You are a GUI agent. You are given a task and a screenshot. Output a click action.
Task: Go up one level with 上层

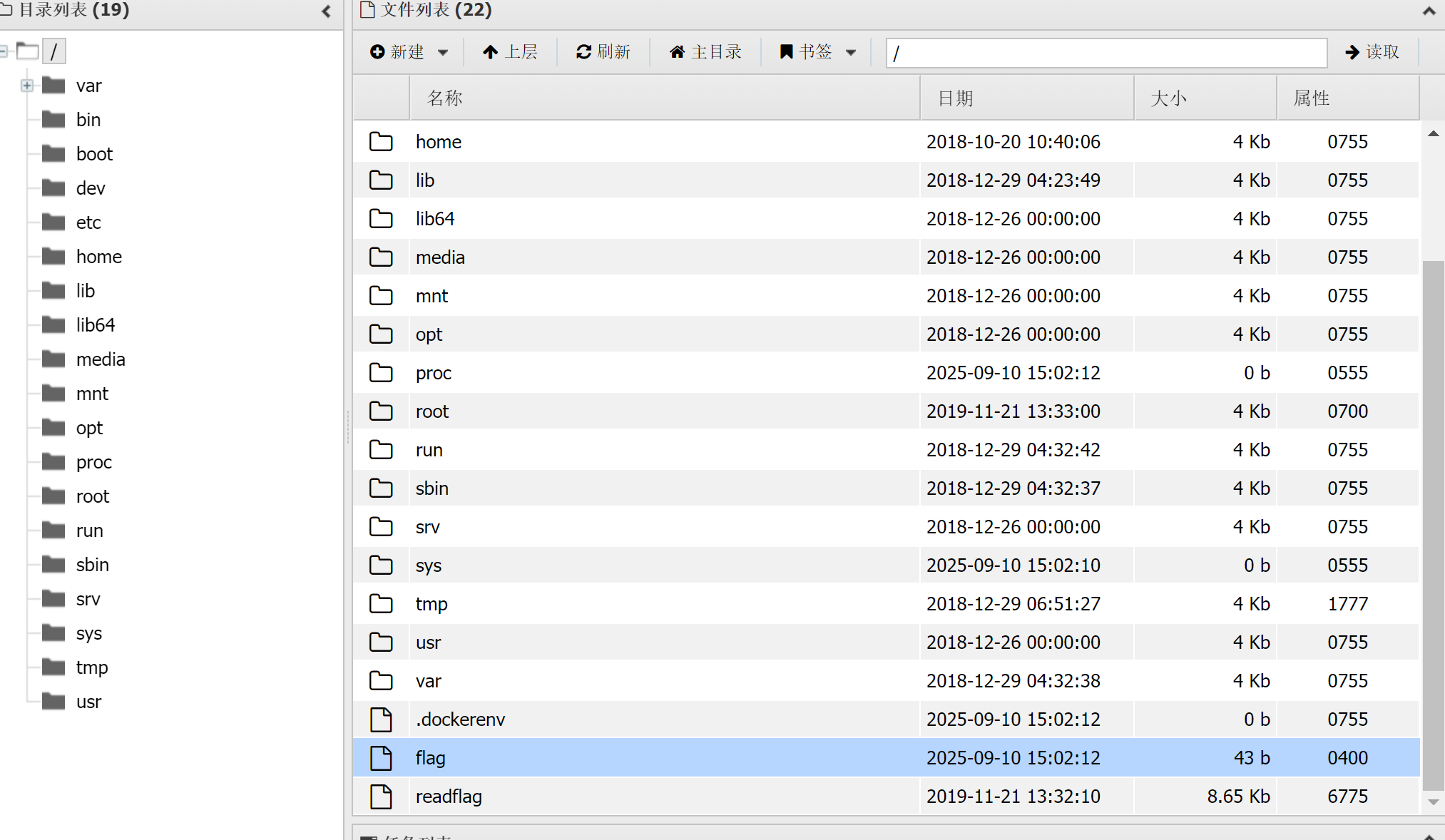510,52
